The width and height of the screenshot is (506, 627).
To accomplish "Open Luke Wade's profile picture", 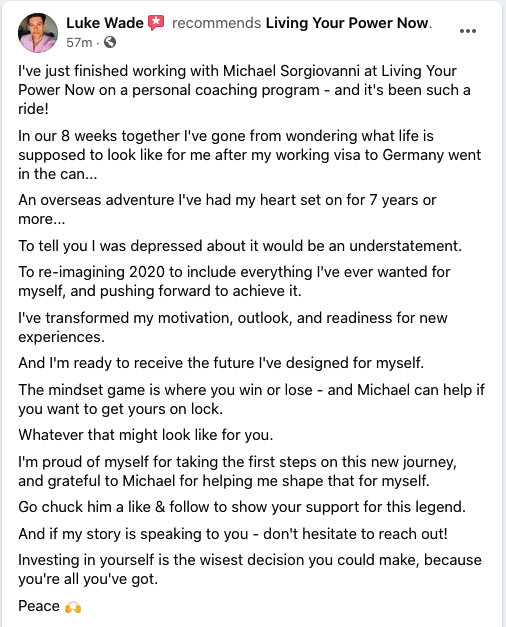I will 38,33.
